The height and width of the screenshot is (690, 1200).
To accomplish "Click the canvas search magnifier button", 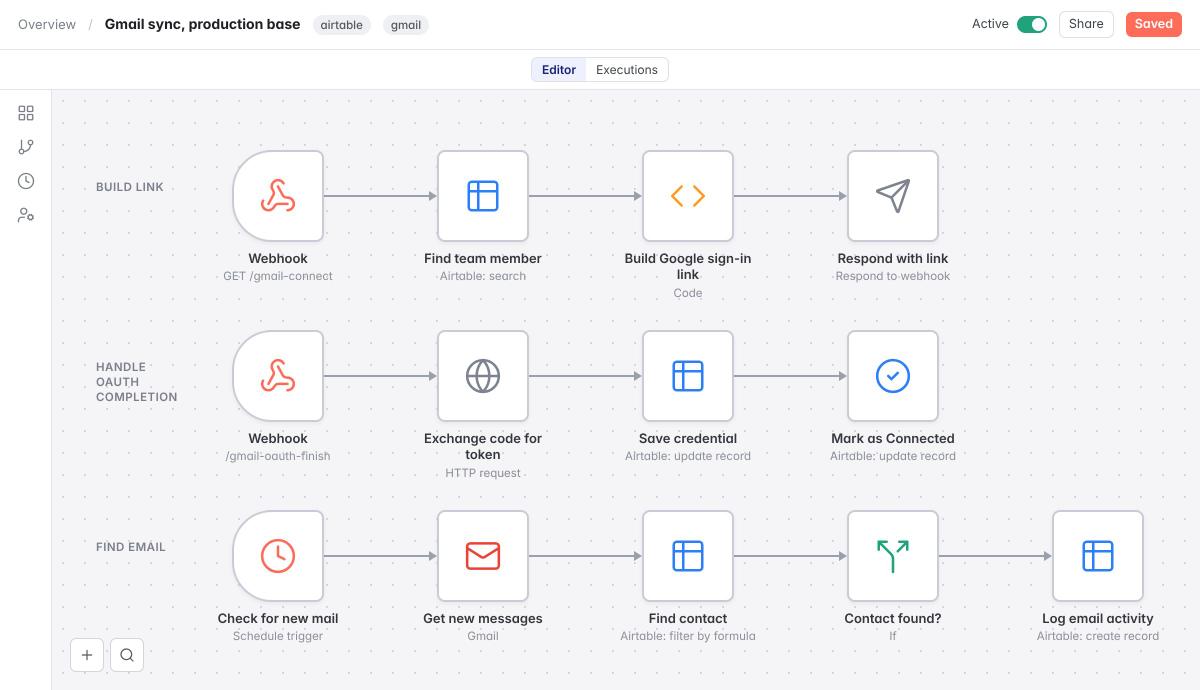I will 127,655.
